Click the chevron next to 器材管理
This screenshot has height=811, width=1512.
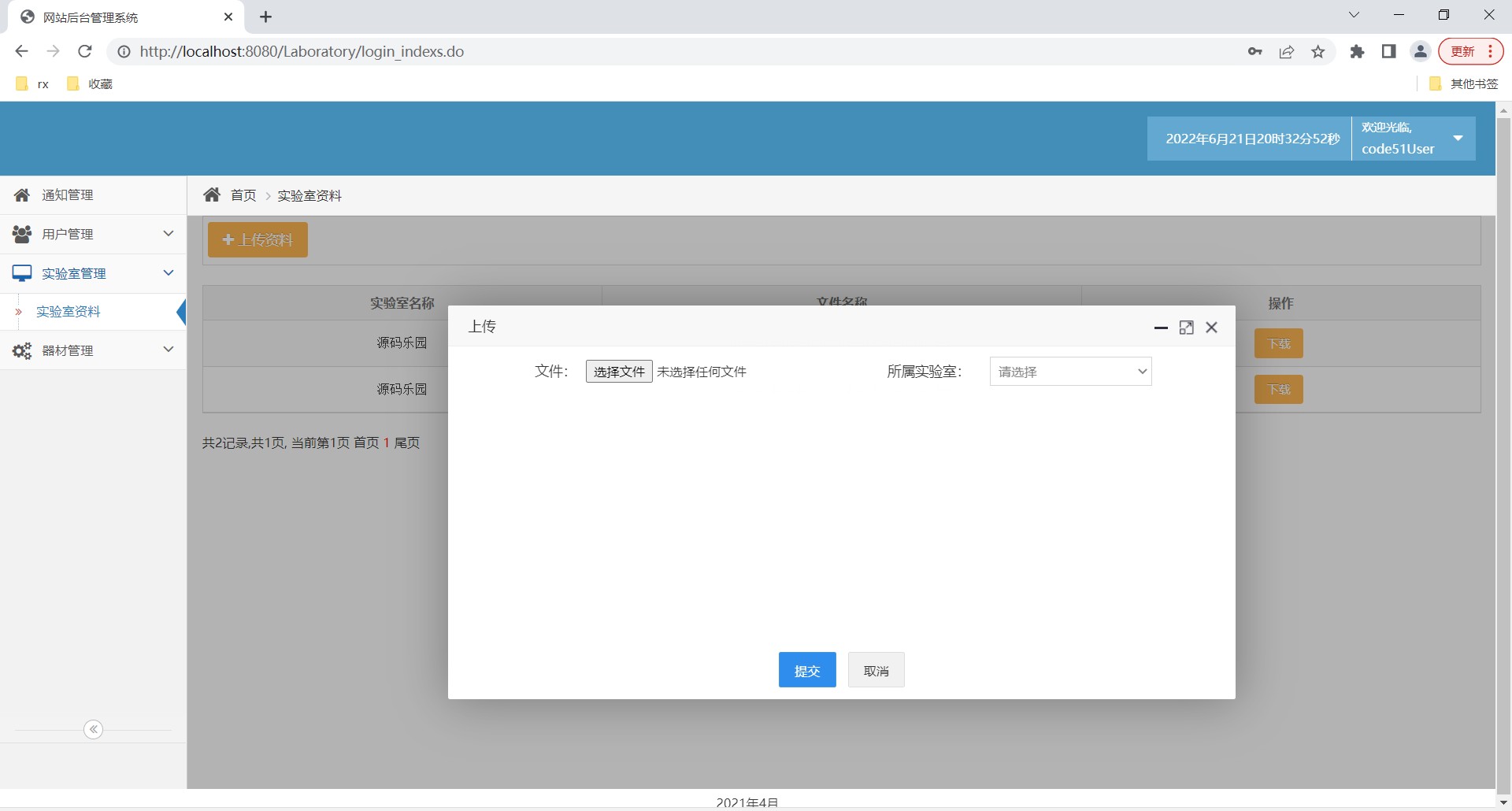[x=168, y=350]
